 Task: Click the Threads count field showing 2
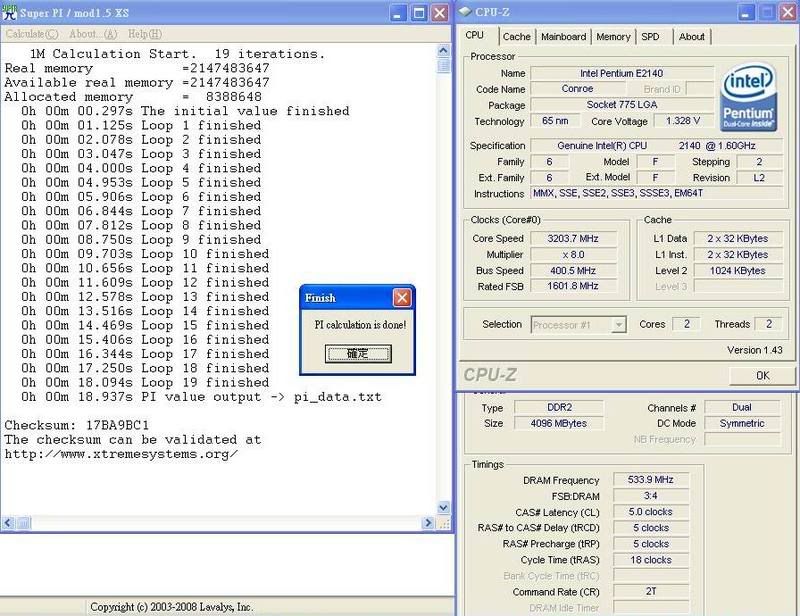[768, 324]
